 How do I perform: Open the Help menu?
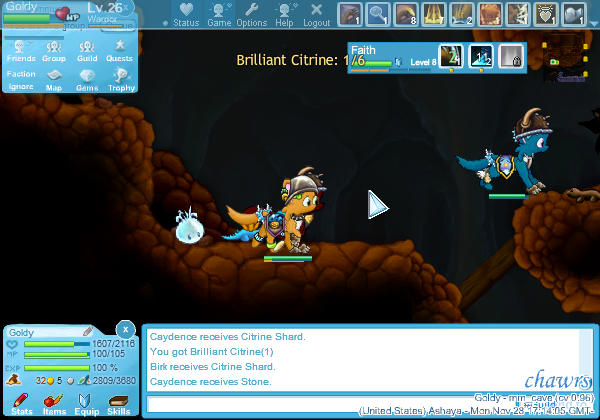285,13
